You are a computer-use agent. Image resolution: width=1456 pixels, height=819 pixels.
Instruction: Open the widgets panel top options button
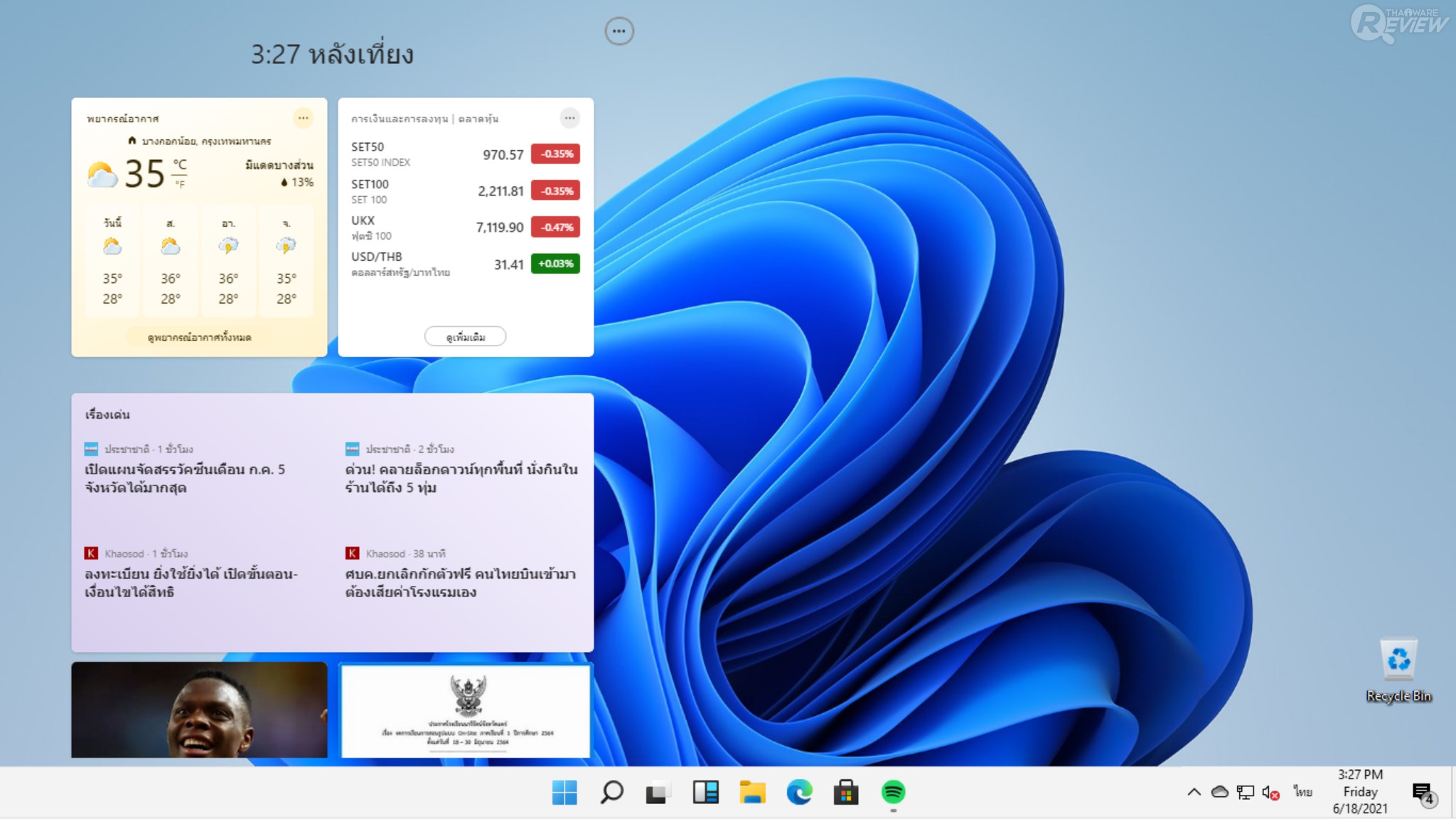(619, 31)
